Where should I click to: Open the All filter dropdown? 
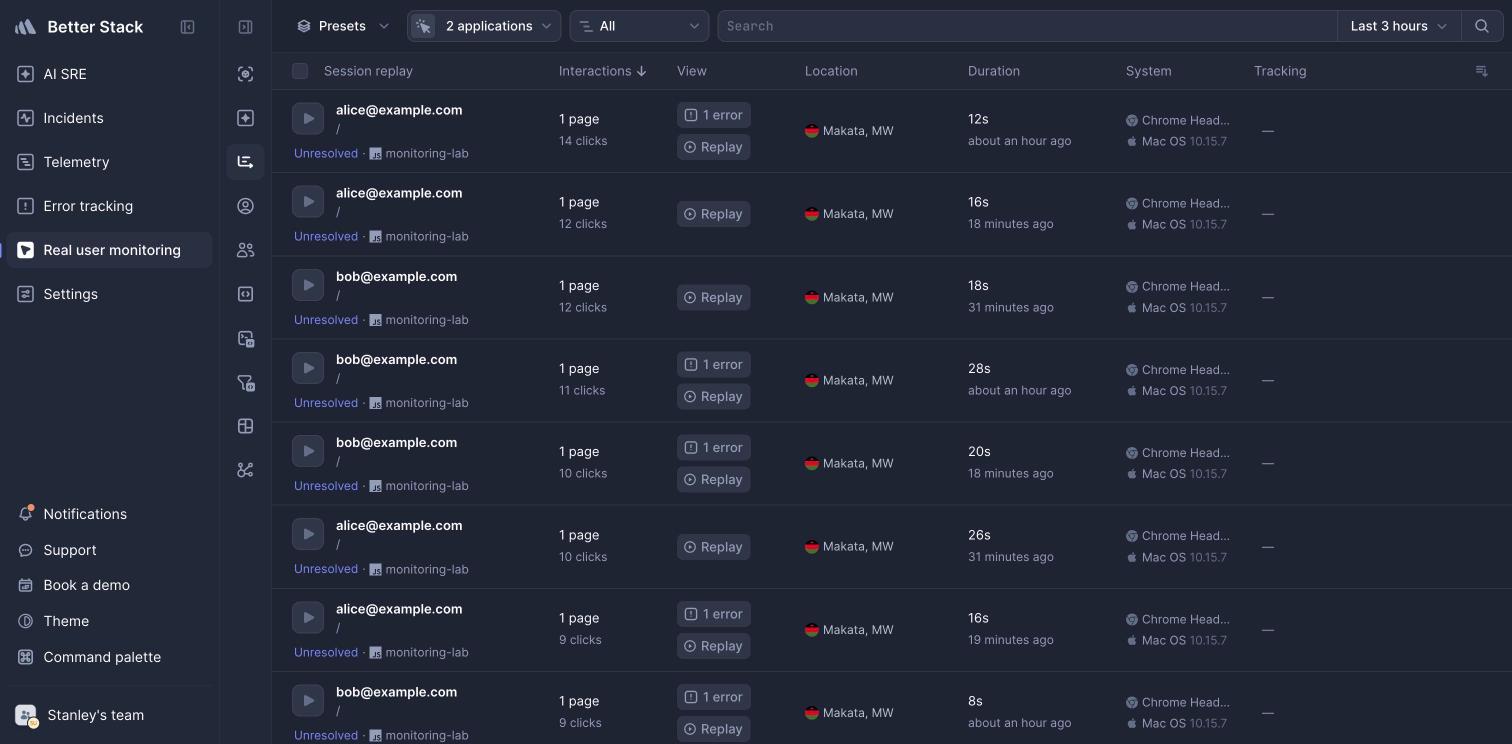639,26
